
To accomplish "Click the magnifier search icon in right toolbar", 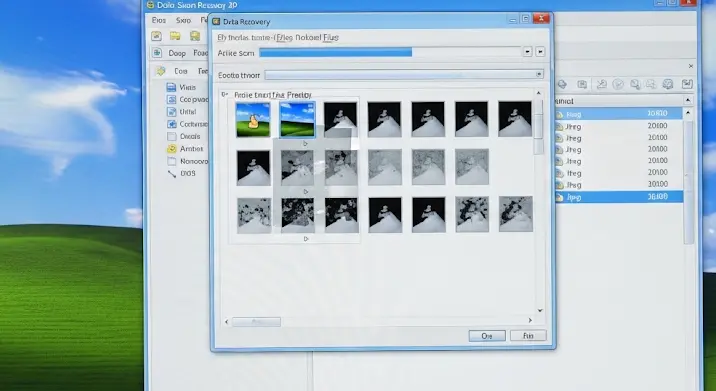I will (x=635, y=84).
